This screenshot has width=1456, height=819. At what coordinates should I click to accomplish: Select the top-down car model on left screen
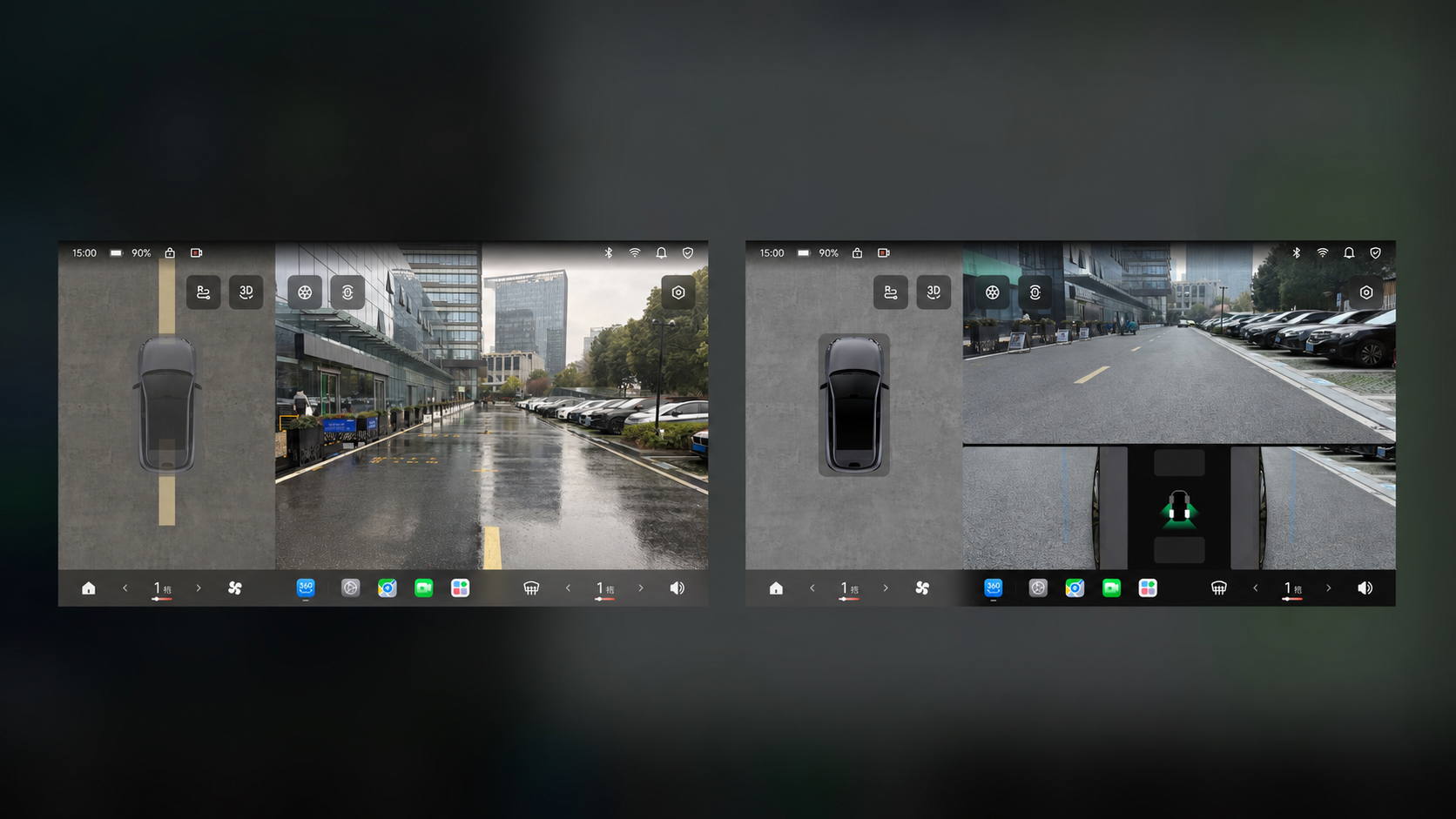point(167,405)
